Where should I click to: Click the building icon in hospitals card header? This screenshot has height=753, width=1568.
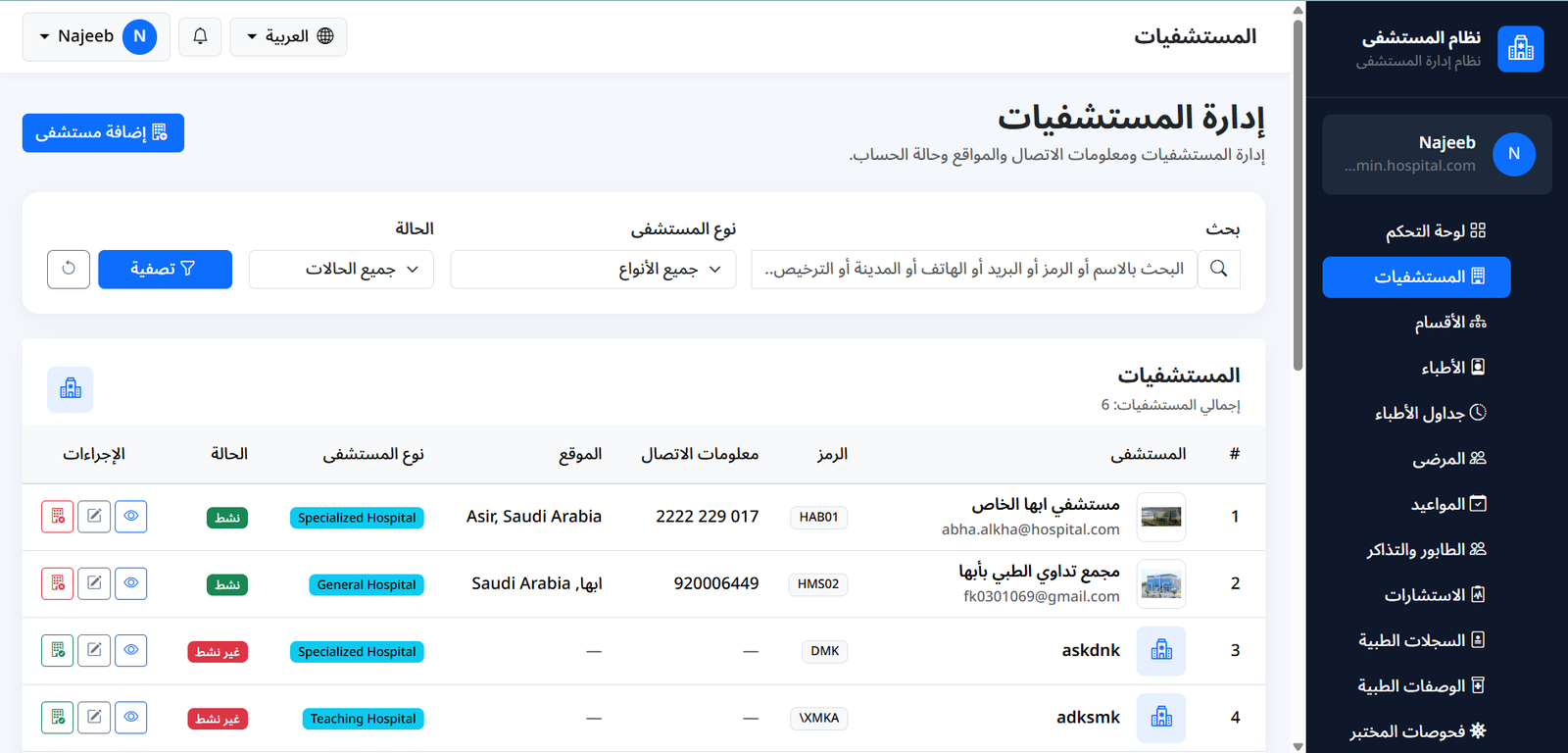71,389
